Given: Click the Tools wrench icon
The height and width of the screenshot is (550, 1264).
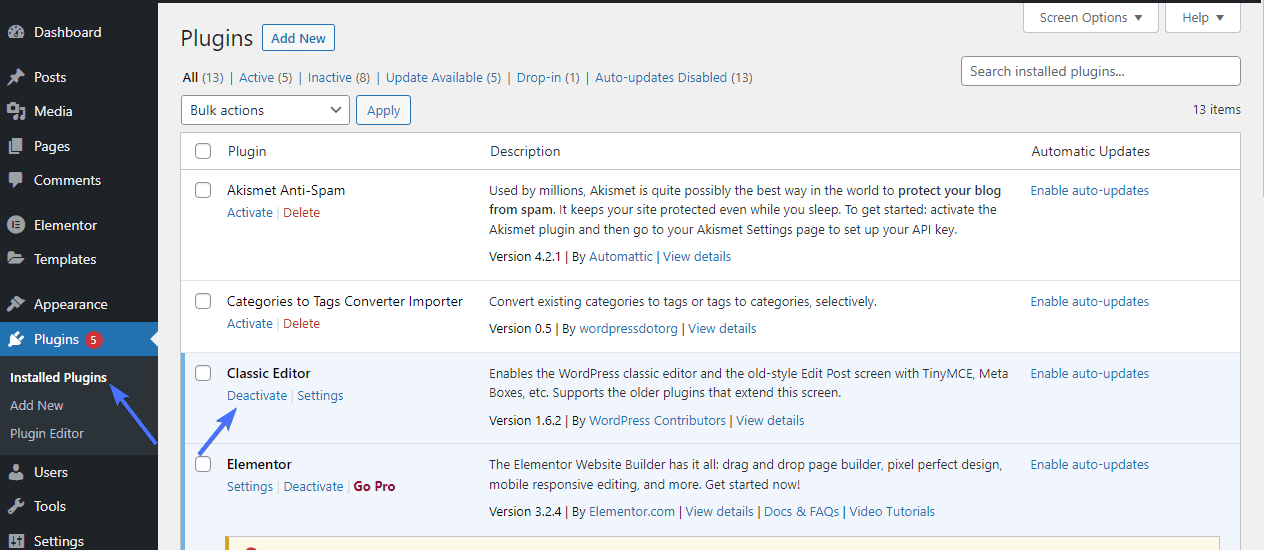Looking at the screenshot, I should tap(16, 506).
